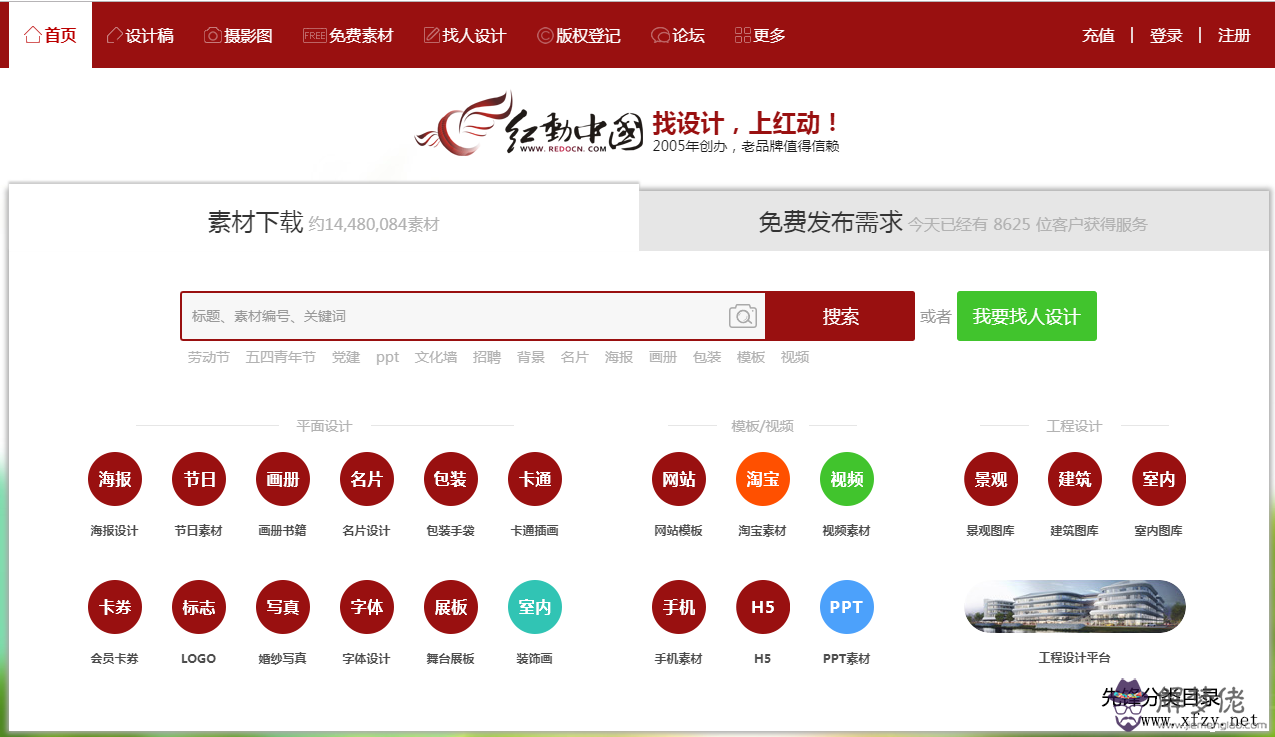The image size is (1275, 737).
Task: Select the 招聘 hot keyword
Action: click(487, 357)
